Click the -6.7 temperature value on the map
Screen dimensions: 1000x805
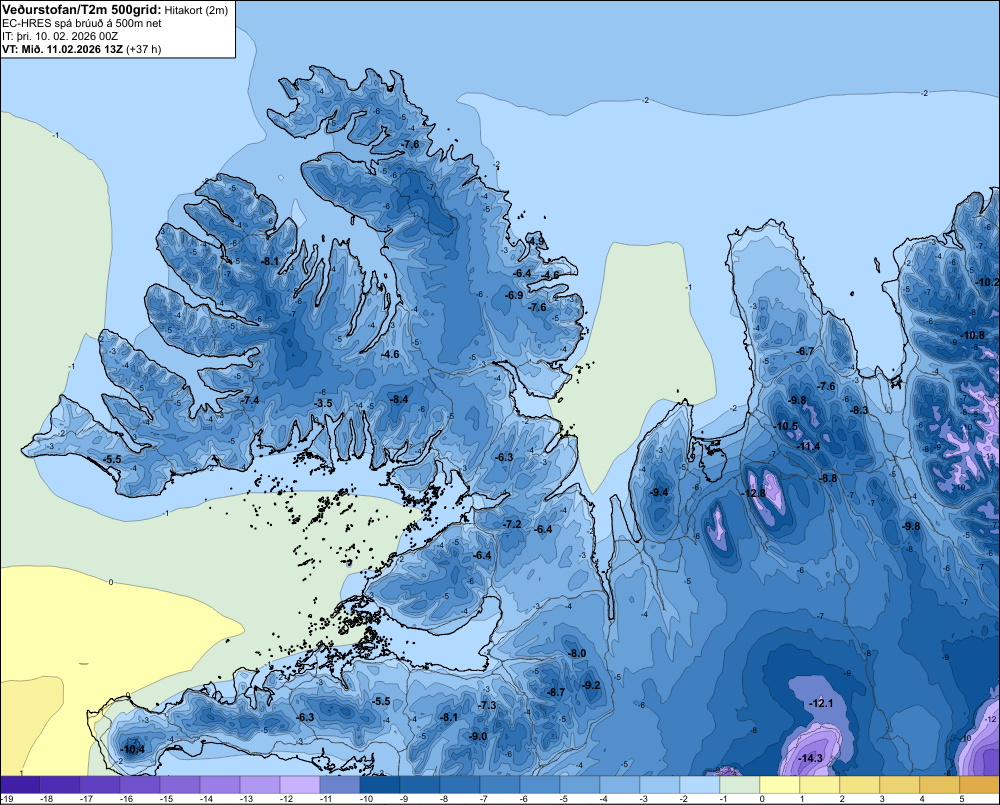(805, 351)
